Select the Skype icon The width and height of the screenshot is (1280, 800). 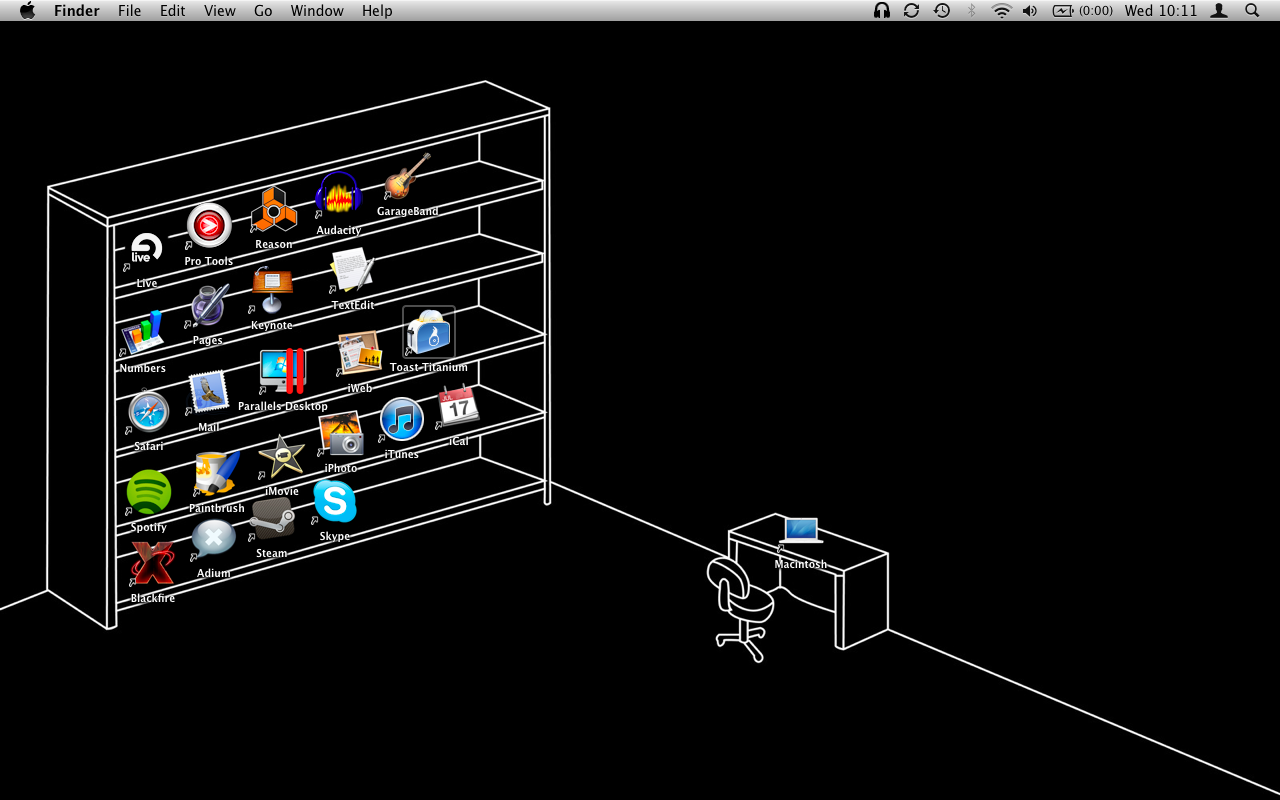(334, 502)
